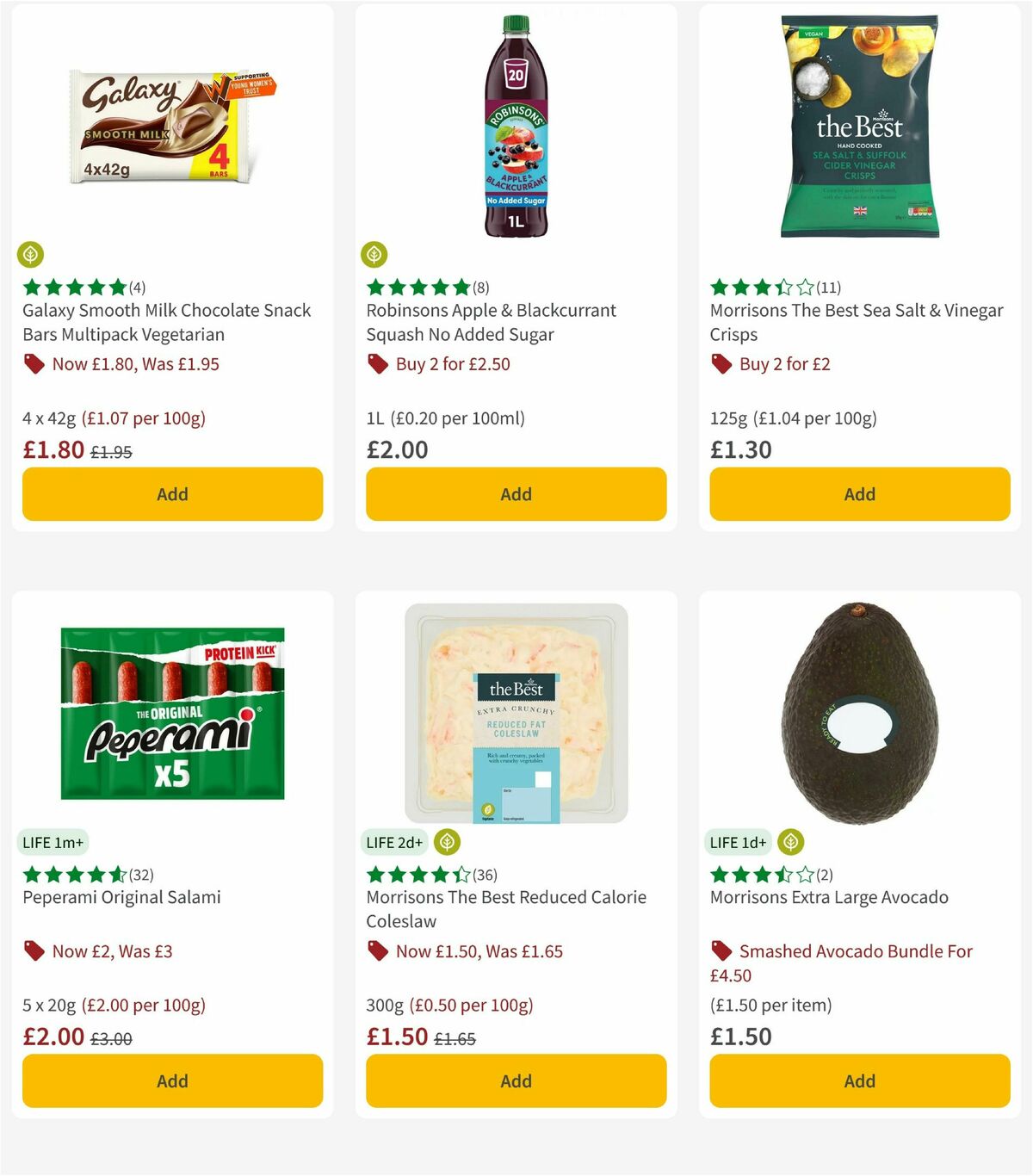Click the tag icon on Peperami Now £2 offer

[x=34, y=951]
